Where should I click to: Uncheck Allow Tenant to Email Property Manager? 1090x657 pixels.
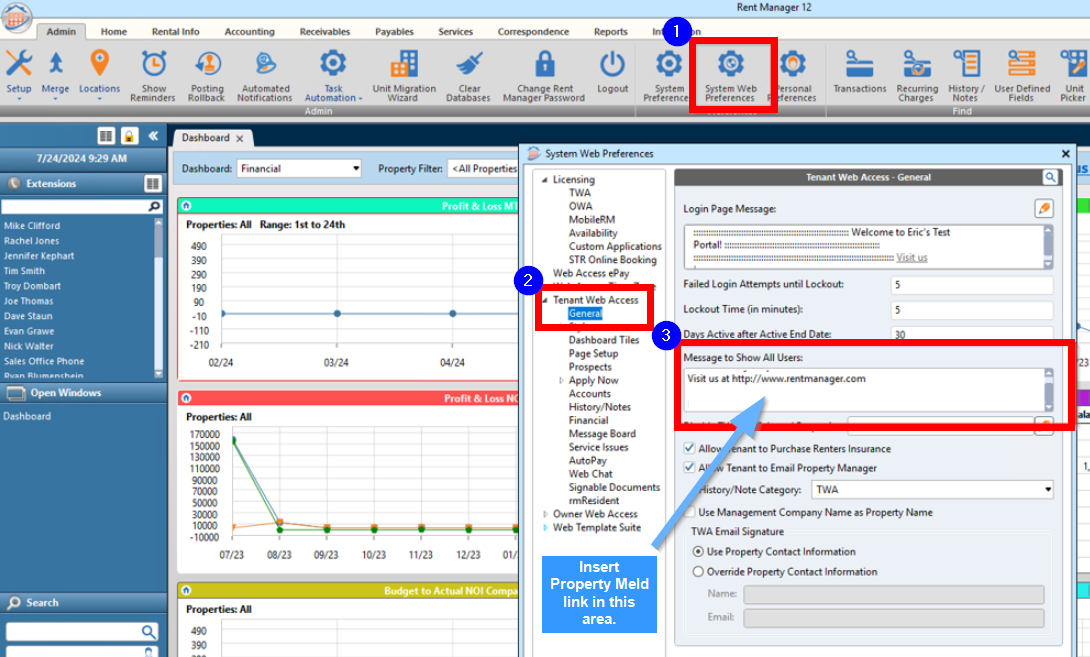[x=691, y=468]
